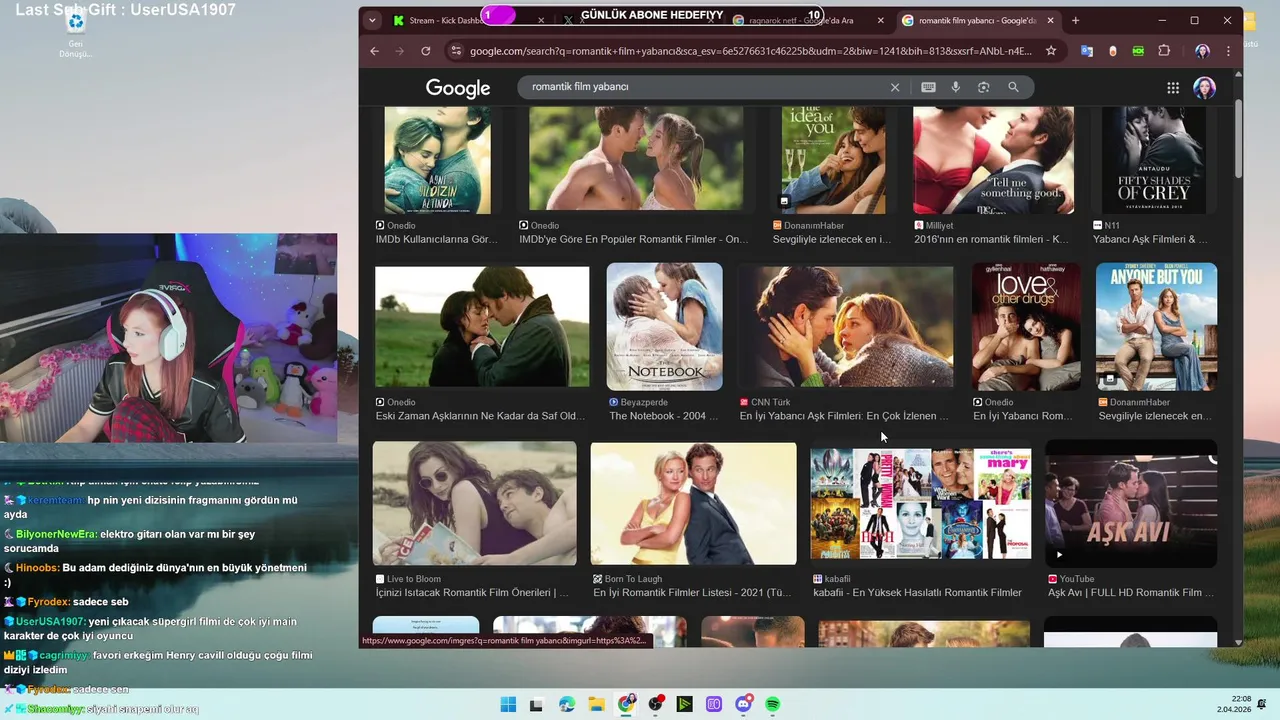This screenshot has width=1280, height=720.
Task: Open the Anyone But You poster
Action: [x=1157, y=326]
